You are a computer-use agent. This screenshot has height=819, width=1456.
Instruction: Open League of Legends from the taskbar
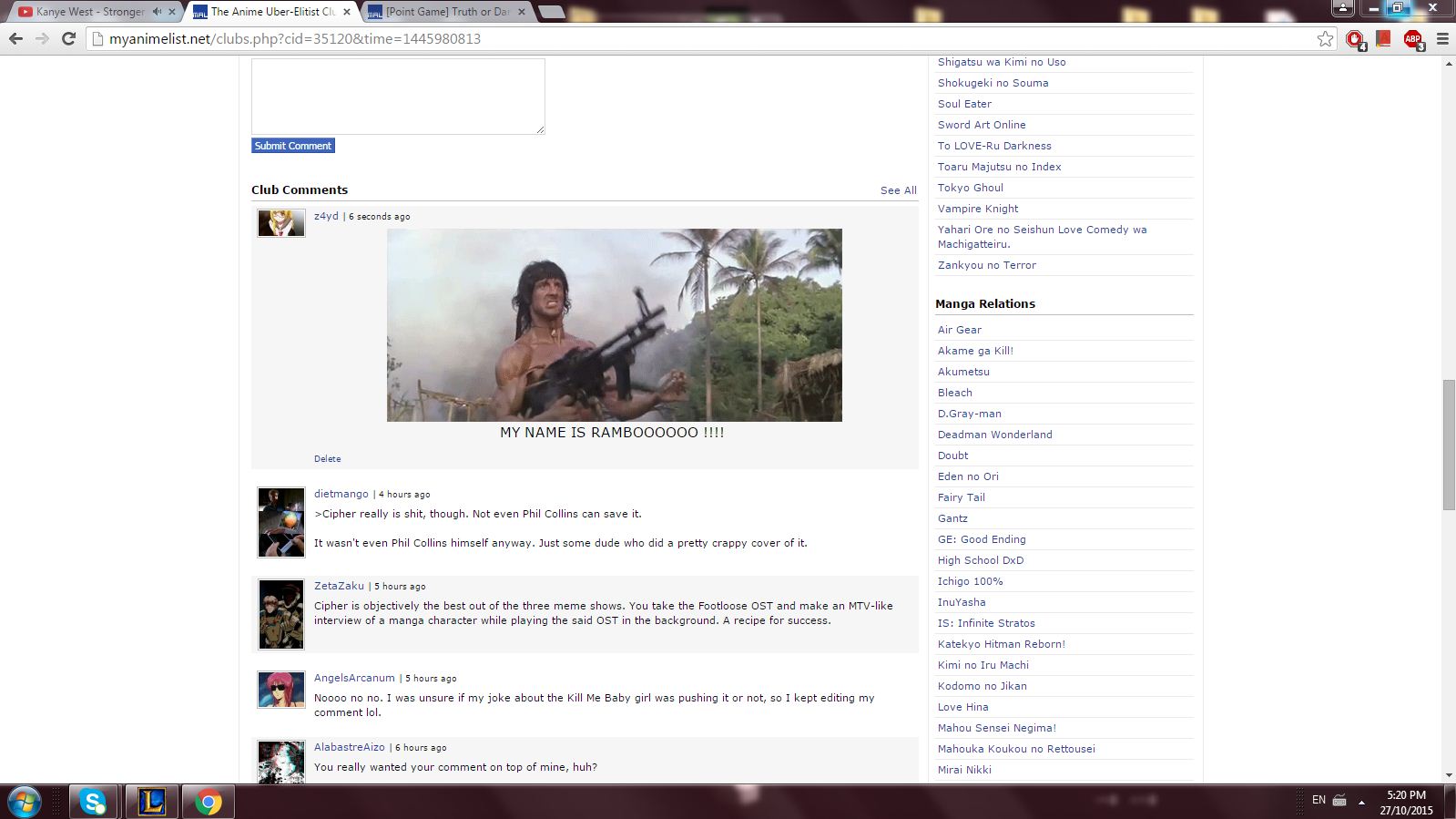click(x=151, y=802)
